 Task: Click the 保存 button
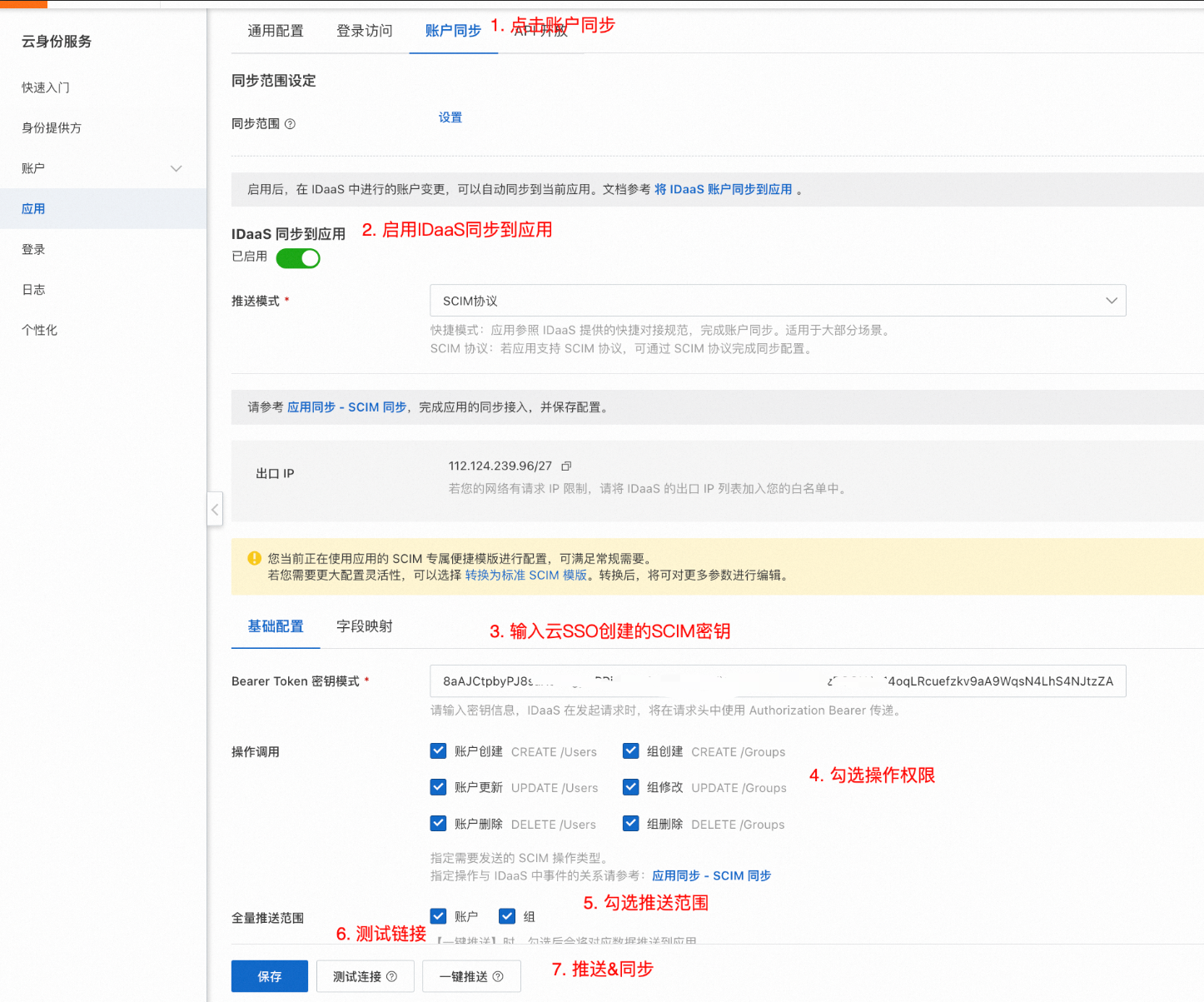270,976
